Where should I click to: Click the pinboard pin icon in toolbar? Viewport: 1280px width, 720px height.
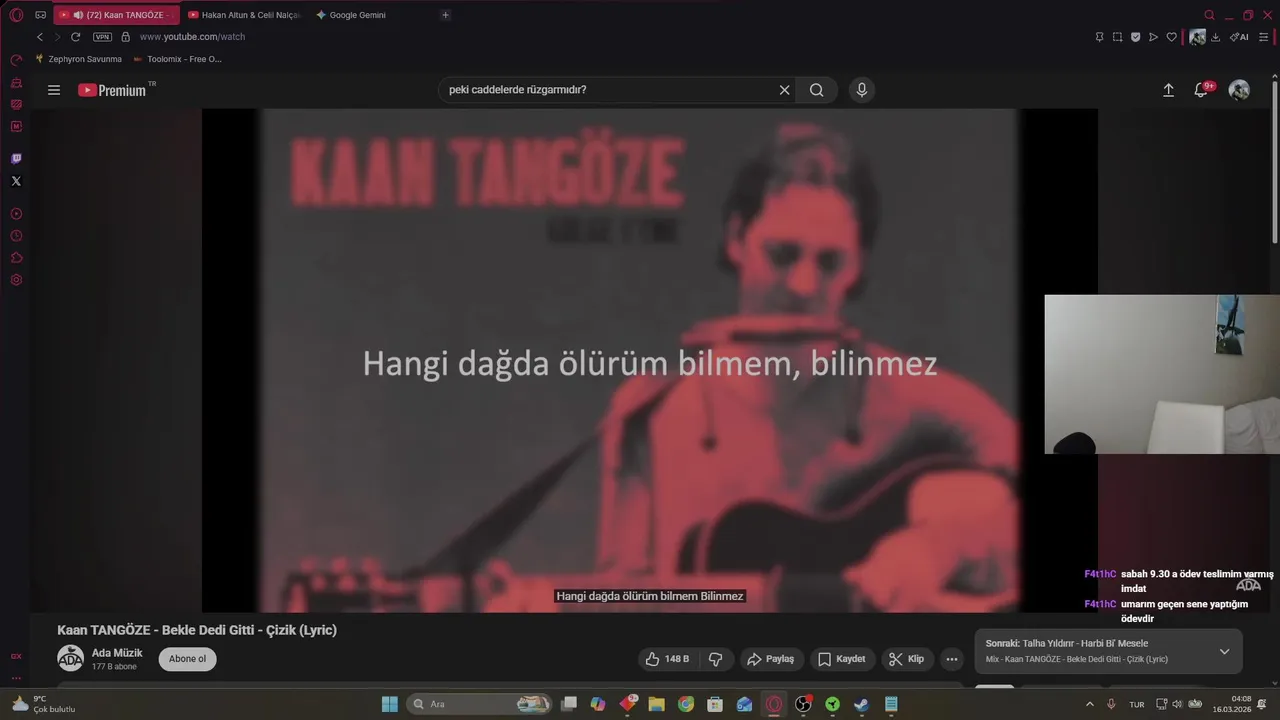tap(1099, 37)
